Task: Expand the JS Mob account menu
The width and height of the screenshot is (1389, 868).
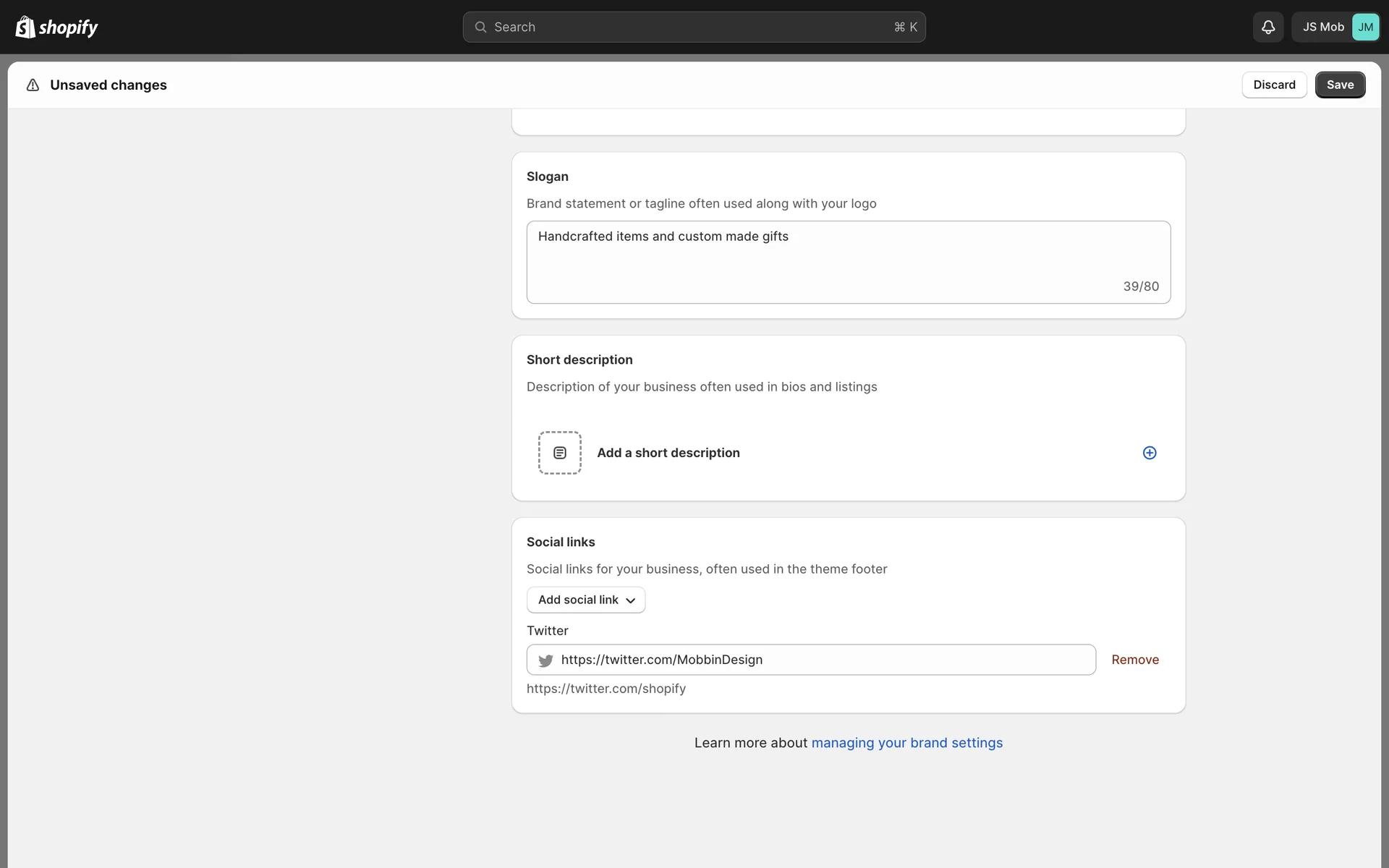Action: (1322, 27)
